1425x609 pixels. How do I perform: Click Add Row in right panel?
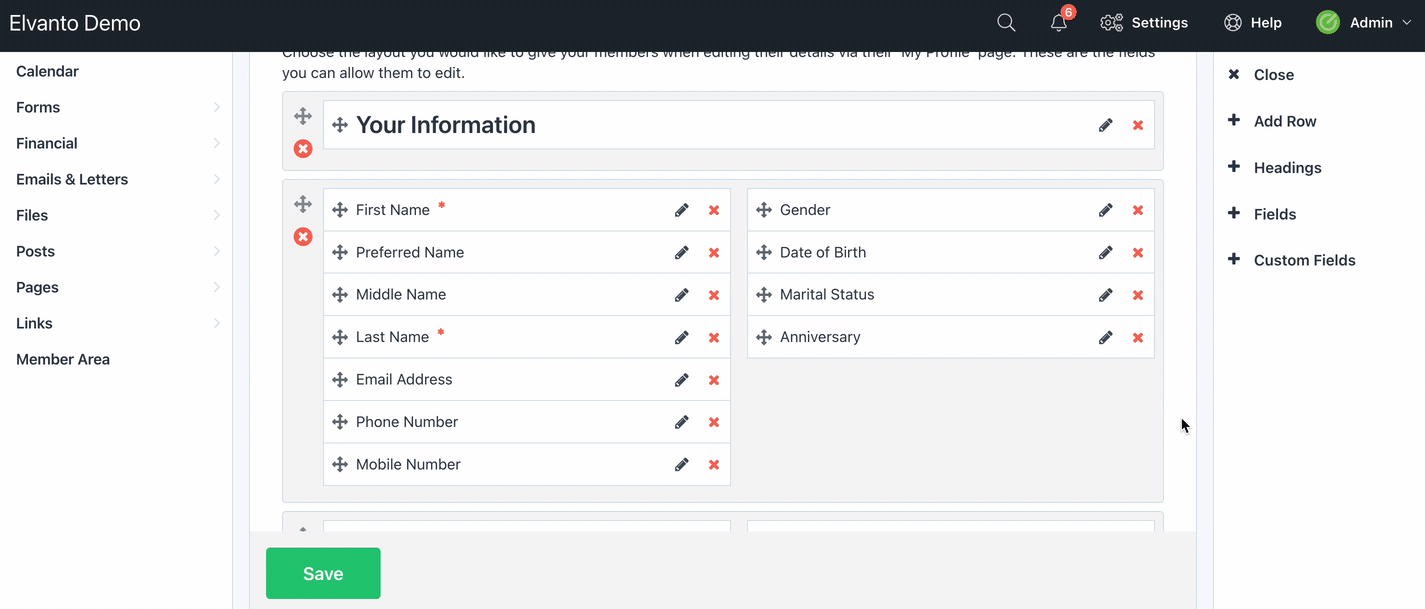(1285, 121)
